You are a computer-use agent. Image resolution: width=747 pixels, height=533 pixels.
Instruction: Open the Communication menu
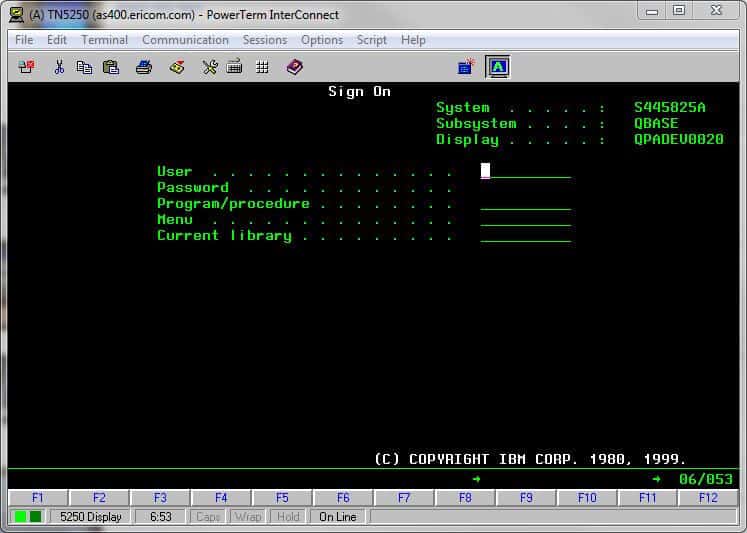click(185, 40)
